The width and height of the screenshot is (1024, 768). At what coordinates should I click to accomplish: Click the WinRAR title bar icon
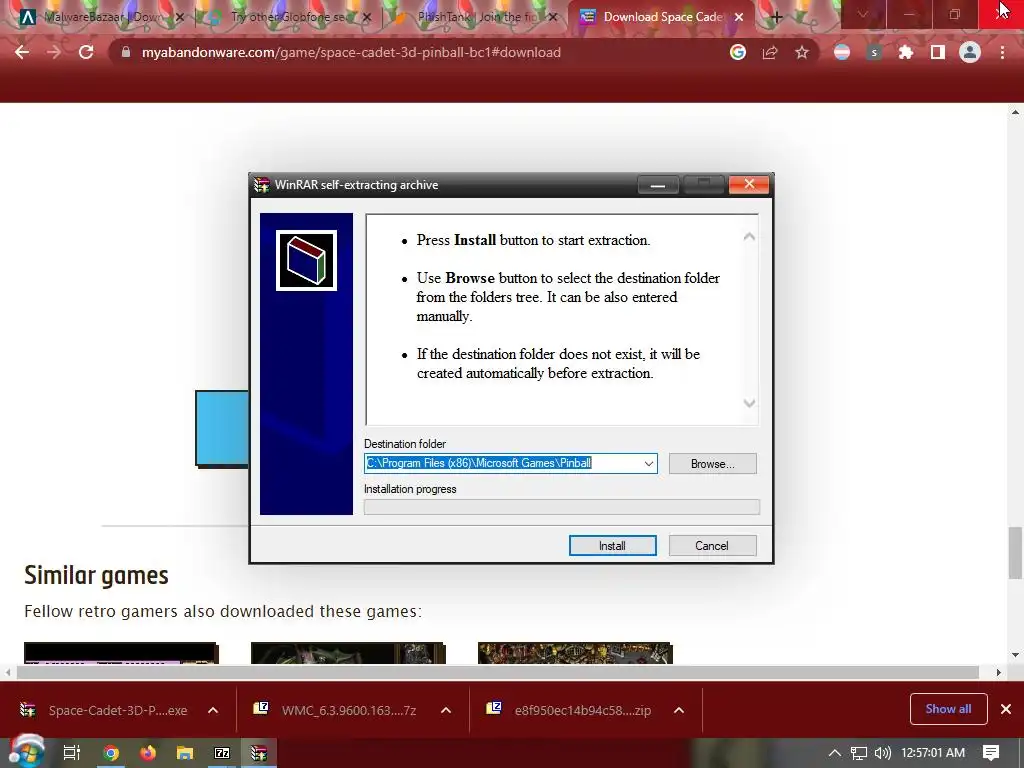tap(262, 185)
